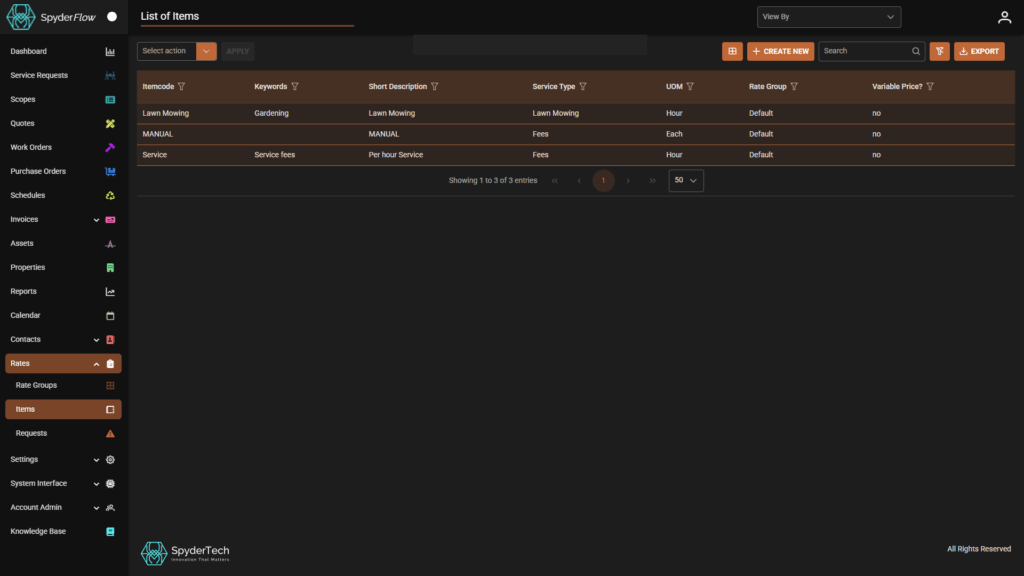Open the Select action dropdown

point(176,51)
